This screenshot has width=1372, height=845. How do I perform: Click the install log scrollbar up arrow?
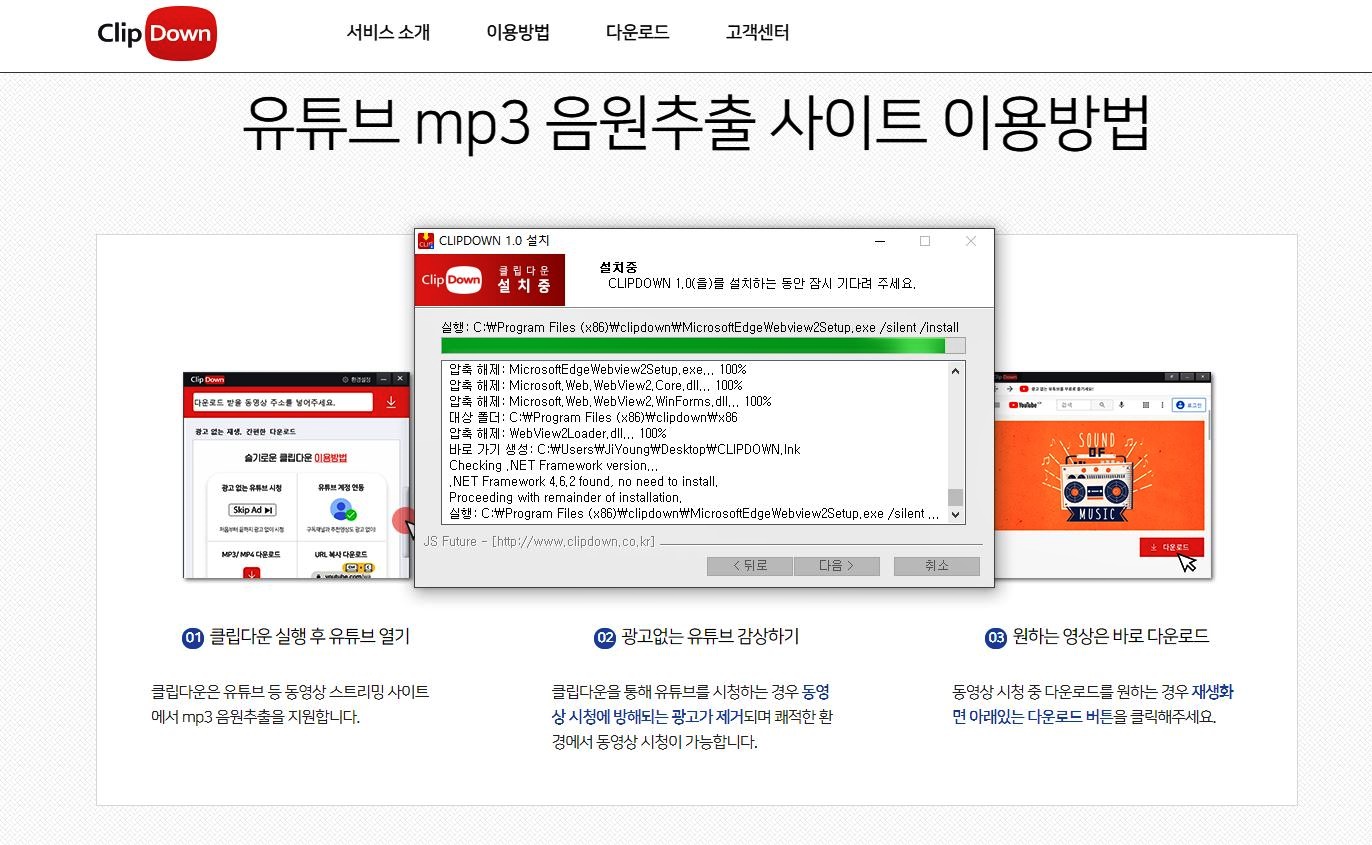coord(955,371)
